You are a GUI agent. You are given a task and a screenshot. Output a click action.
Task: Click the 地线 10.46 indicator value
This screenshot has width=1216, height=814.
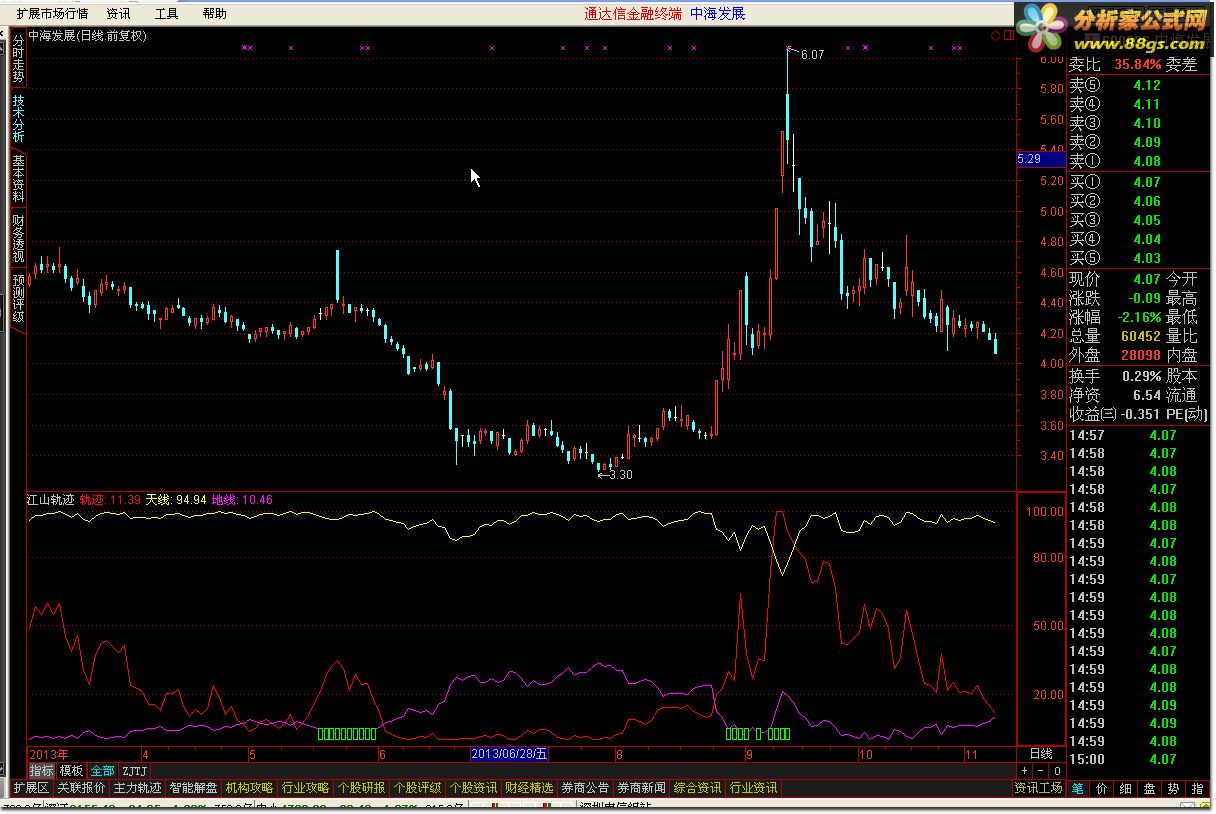[242, 500]
